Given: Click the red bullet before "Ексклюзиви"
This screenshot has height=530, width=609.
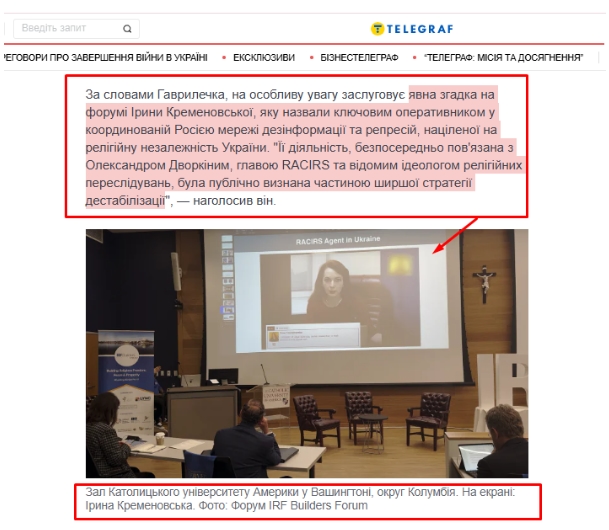Looking at the screenshot, I should click(x=224, y=58).
